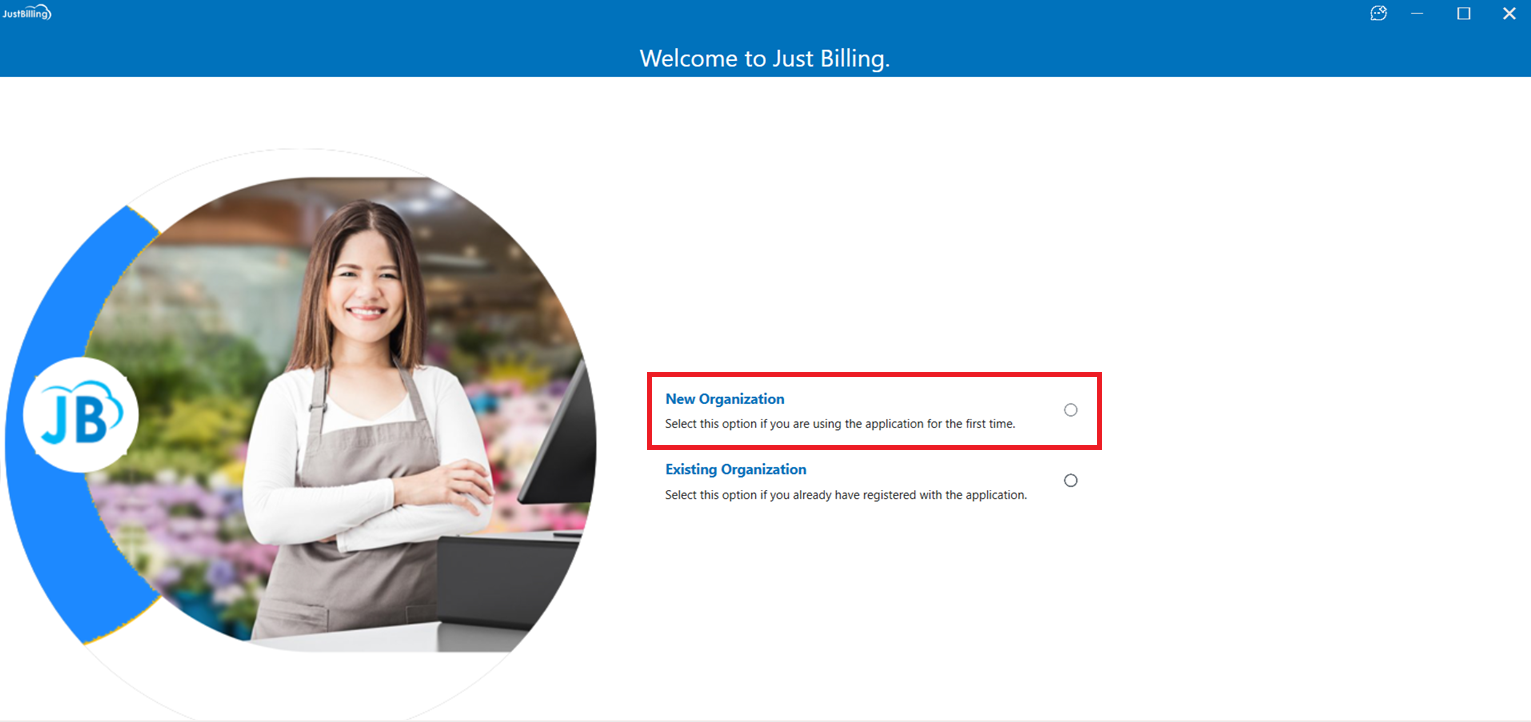Click the "New Organization" heading text
The height and width of the screenshot is (722, 1531).
[x=725, y=399]
